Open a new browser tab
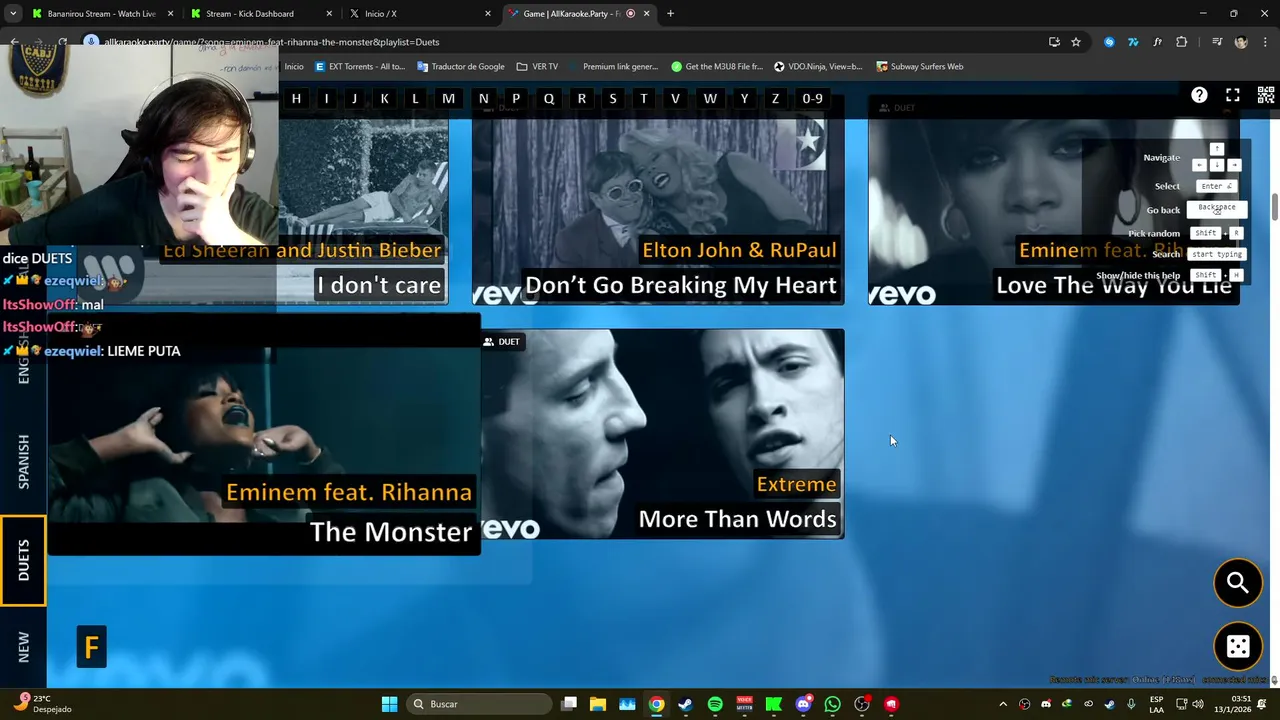The width and height of the screenshot is (1280, 720). click(x=670, y=14)
